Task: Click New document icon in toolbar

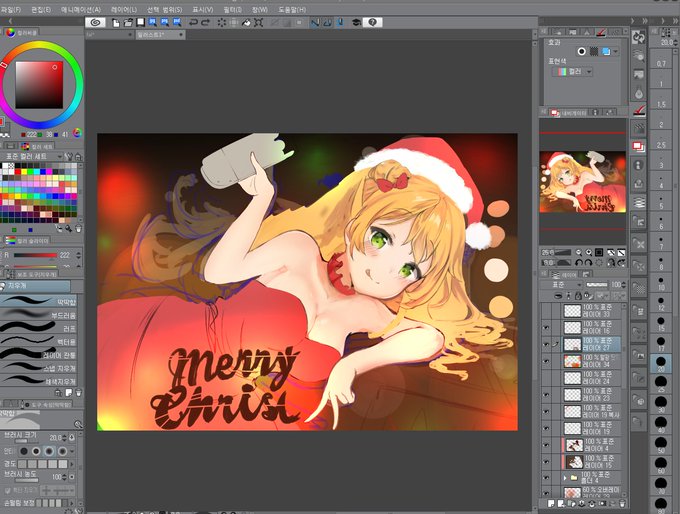Action: [116, 23]
